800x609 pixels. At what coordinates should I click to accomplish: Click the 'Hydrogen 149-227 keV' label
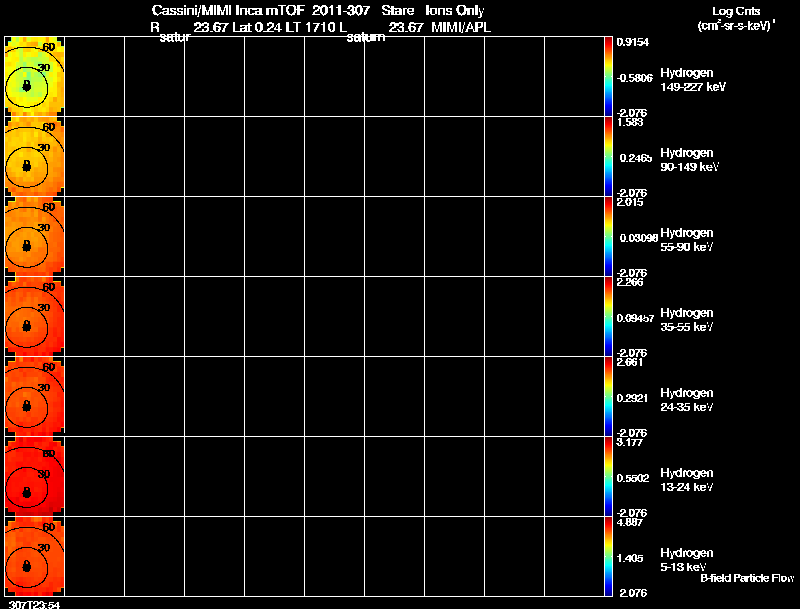tap(693, 80)
